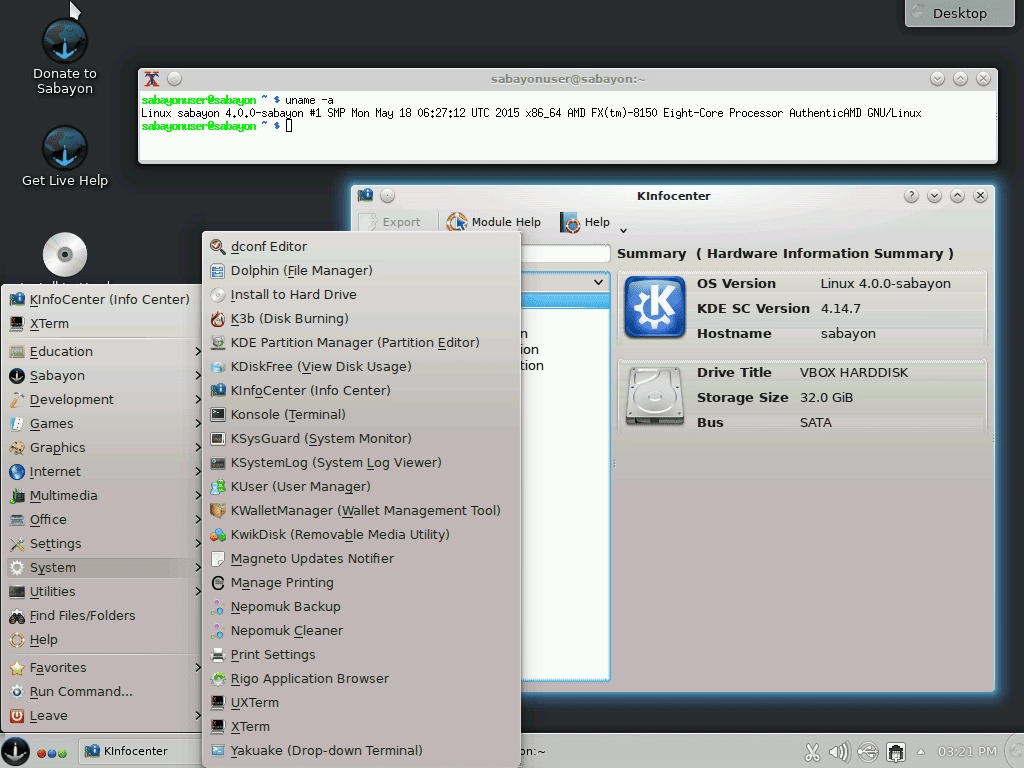This screenshot has width=1024, height=768.
Task: Click the clock showing 03:21 PM
Action: pyautogui.click(x=967, y=752)
